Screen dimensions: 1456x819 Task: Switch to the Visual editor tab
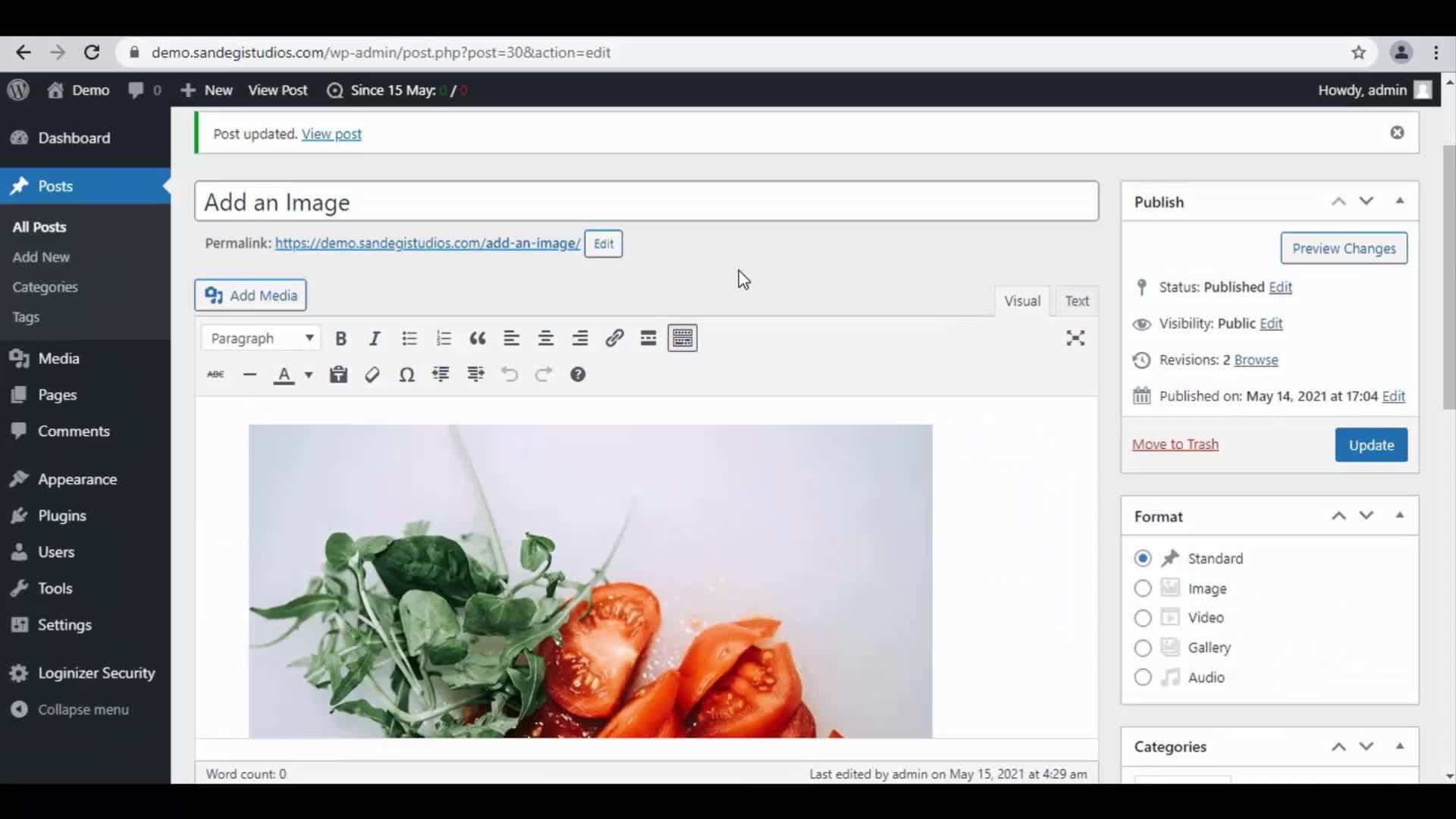click(x=1022, y=301)
